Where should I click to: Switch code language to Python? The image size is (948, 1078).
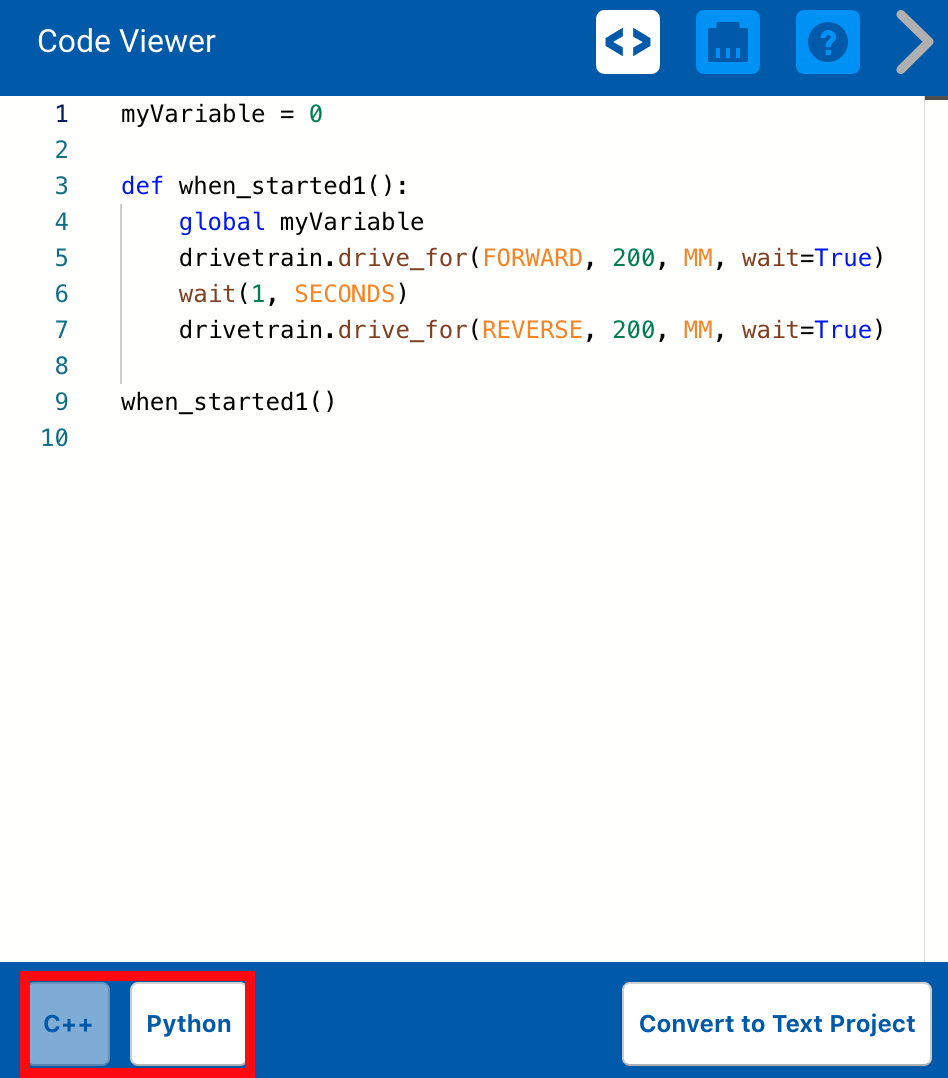pos(188,1023)
